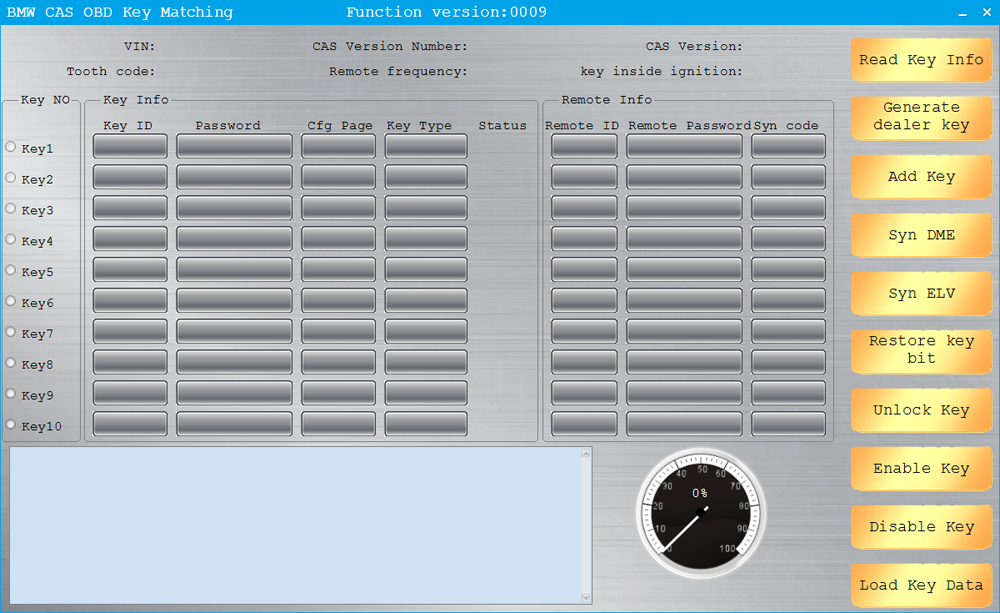This screenshot has width=1000, height=613.
Task: Choose the Key8 radio option
Action: point(11,362)
